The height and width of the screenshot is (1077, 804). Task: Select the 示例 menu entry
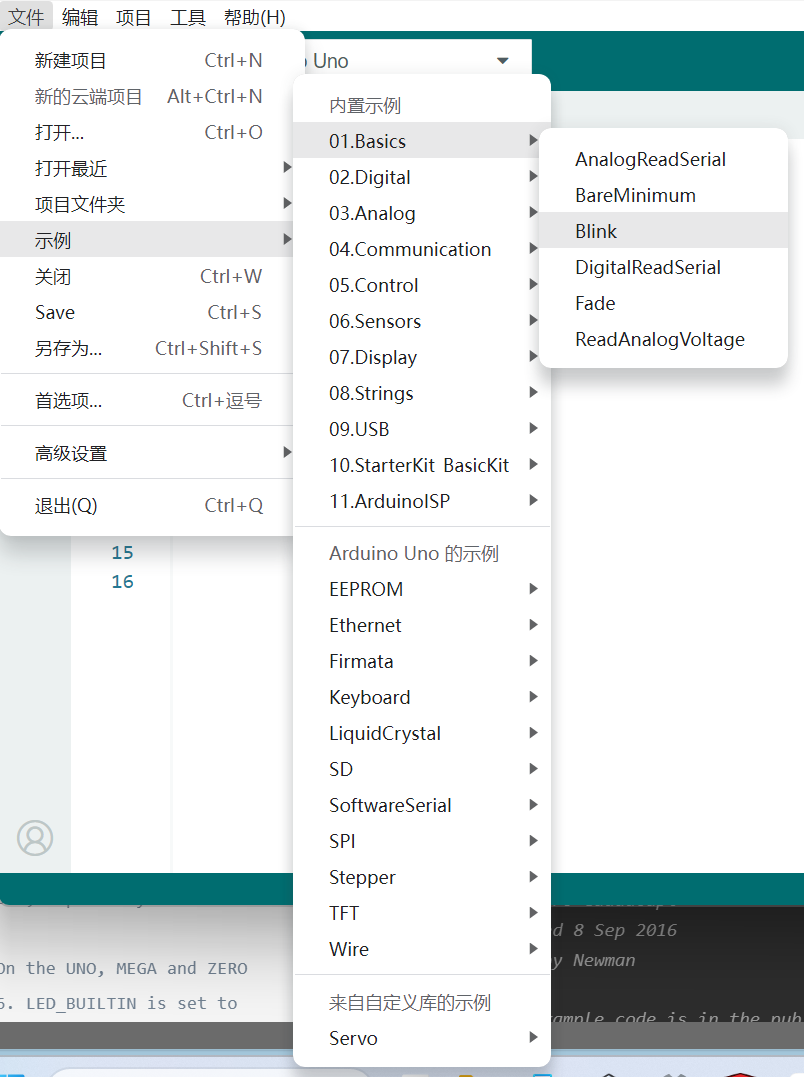[146, 240]
